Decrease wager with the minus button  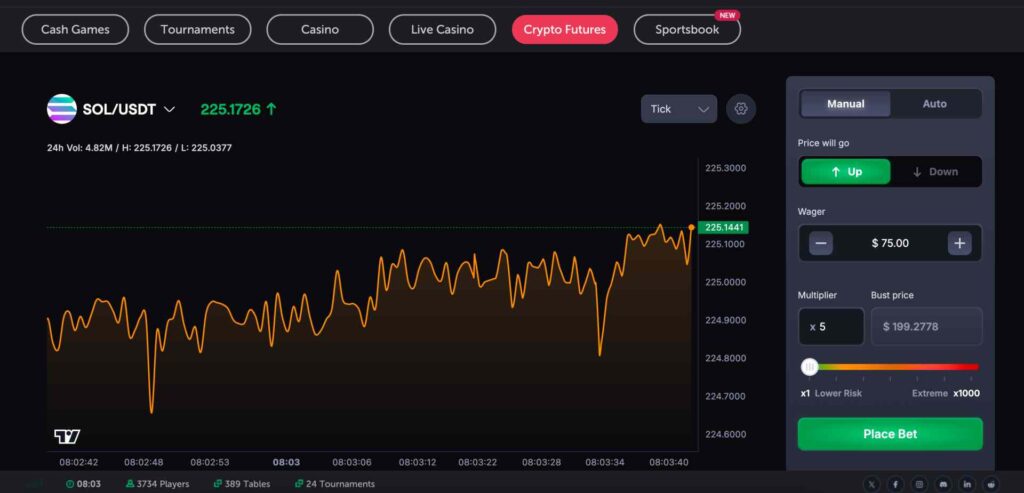coord(821,243)
